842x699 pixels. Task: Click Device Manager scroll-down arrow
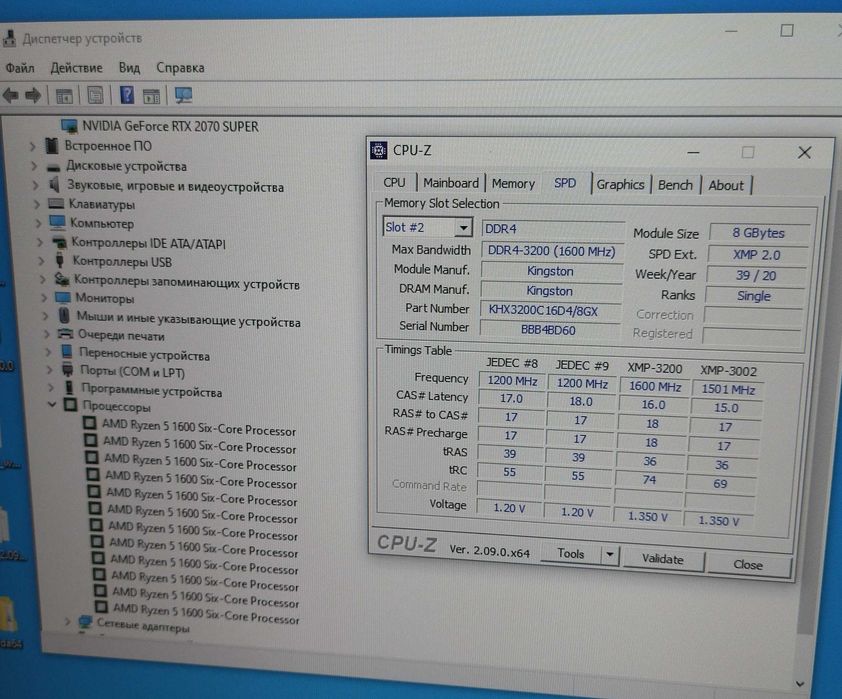click(x=800, y=683)
